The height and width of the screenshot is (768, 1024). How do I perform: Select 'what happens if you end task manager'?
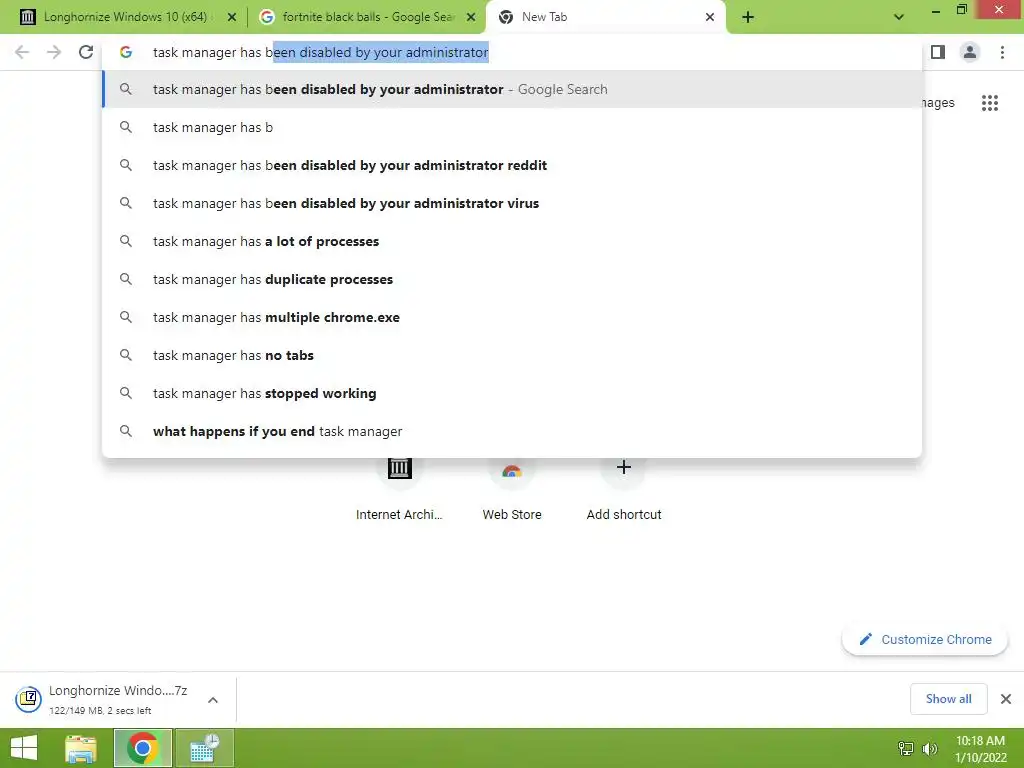pyautogui.click(x=512, y=431)
